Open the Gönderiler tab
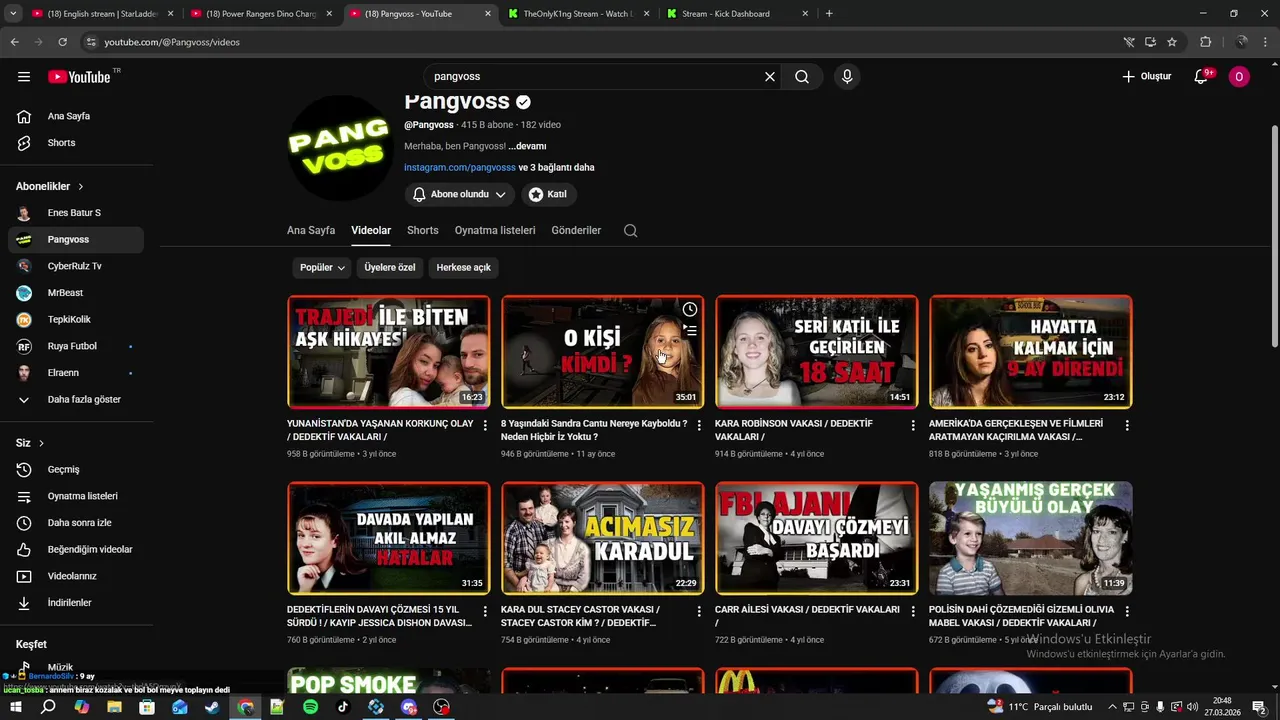Viewport: 1280px width, 720px height. [x=576, y=230]
